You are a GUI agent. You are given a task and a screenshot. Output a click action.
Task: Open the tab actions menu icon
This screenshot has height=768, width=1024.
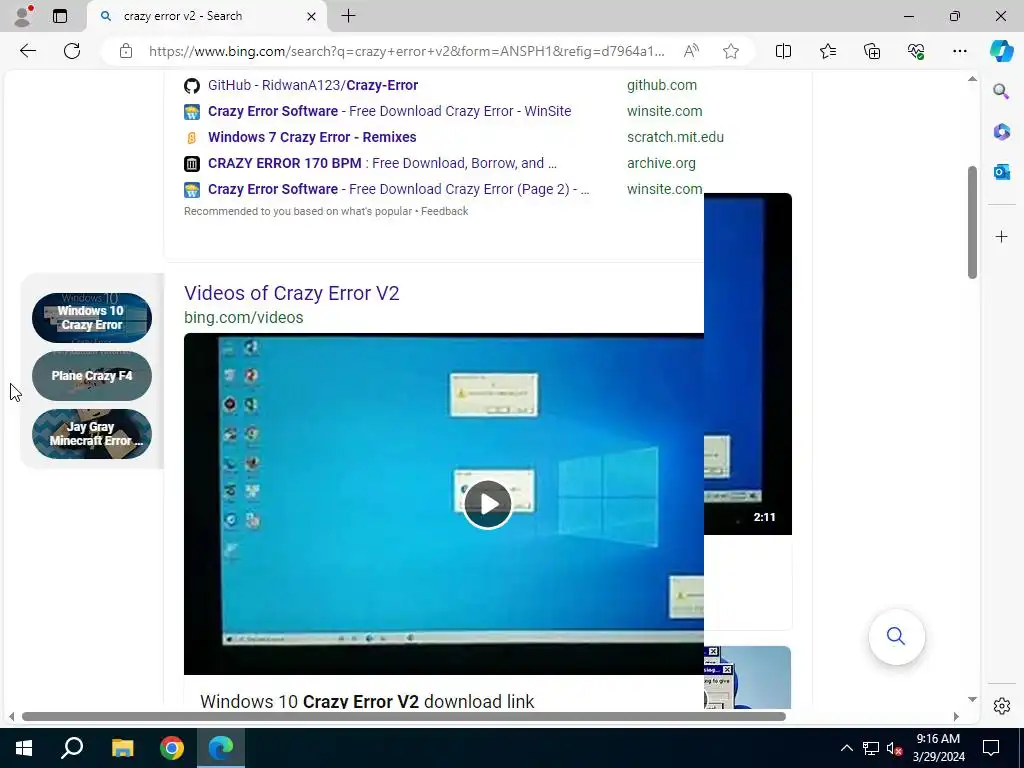[x=60, y=16]
